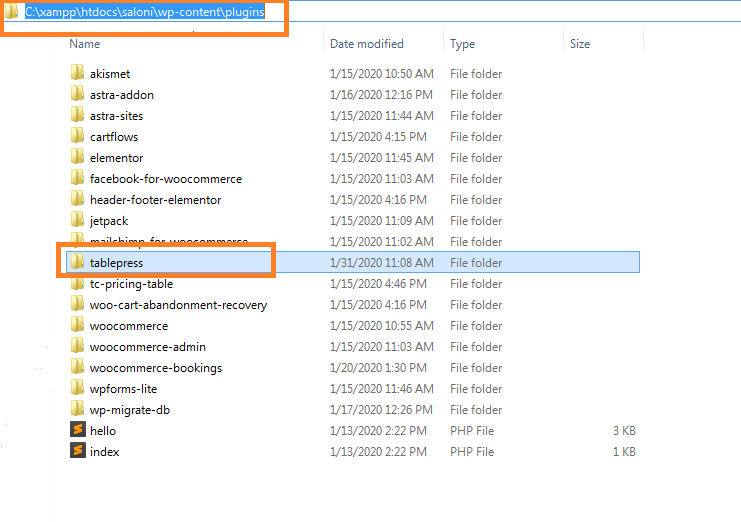Select the woocommerce folder name
741x522 pixels.
[x=129, y=326]
